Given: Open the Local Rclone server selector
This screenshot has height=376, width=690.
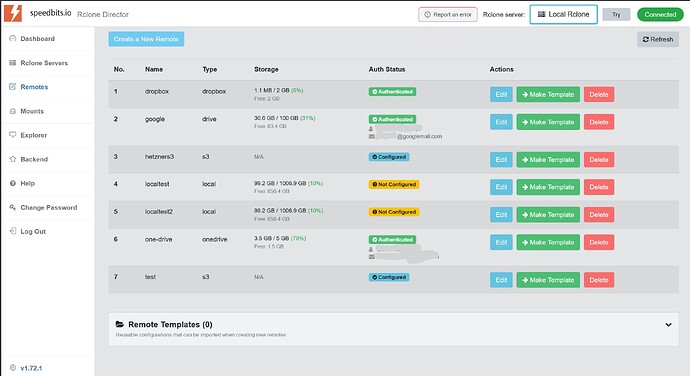Looking at the screenshot, I should coord(563,14).
